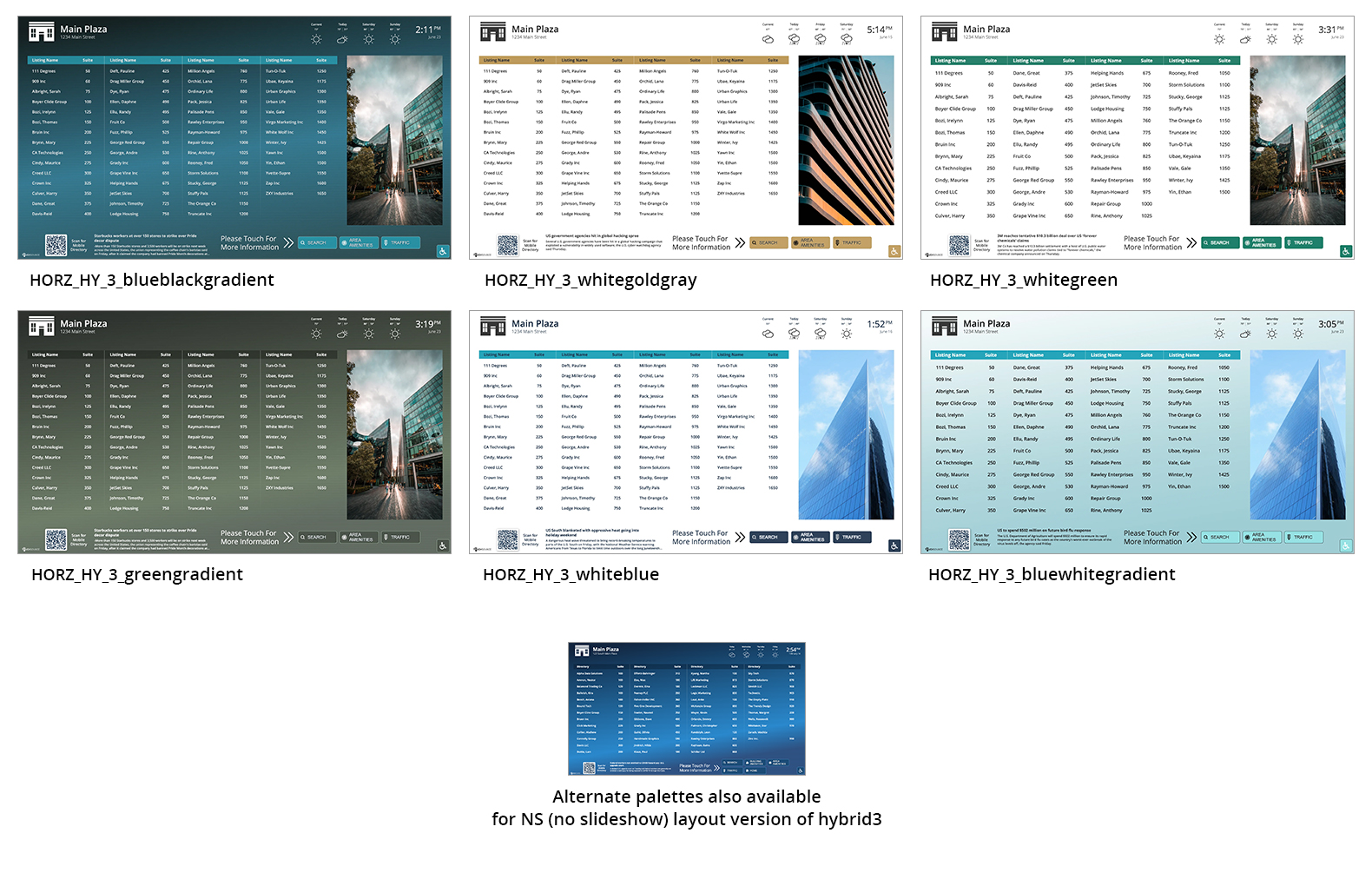The height and width of the screenshot is (886, 1372).
Task: Click the green accessibility icon in whitegreen layout
Action: pos(1345,251)
